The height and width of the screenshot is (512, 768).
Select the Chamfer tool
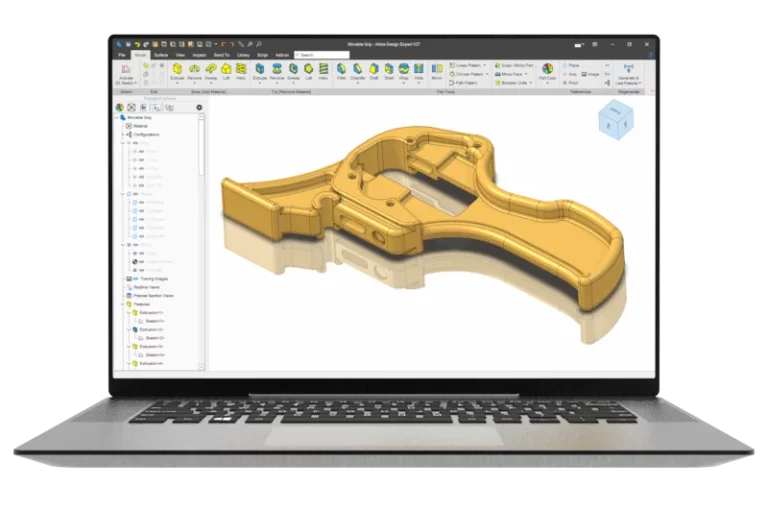click(358, 72)
